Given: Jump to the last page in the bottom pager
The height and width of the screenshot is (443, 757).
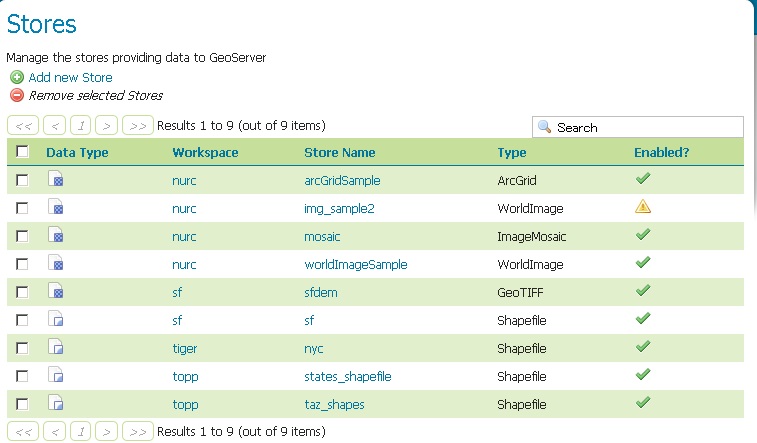Looking at the screenshot, I should click(x=138, y=432).
